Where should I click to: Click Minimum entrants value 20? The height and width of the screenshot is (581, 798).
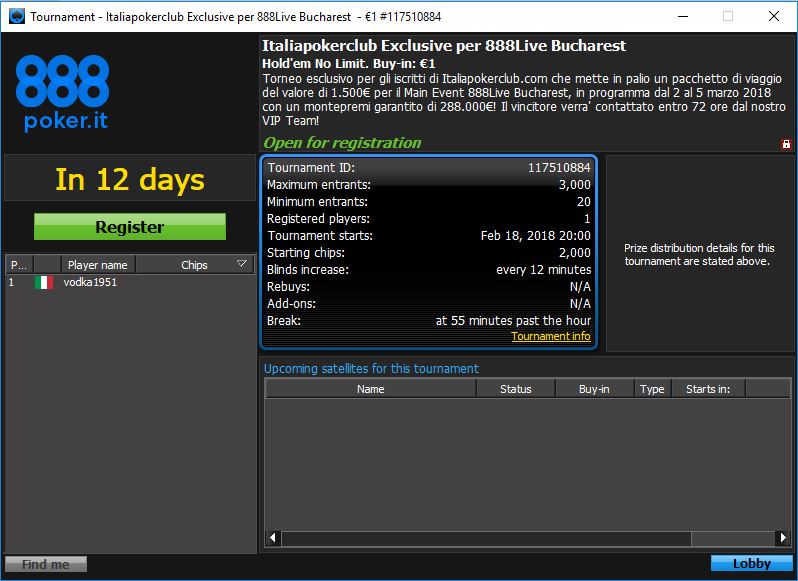584,202
